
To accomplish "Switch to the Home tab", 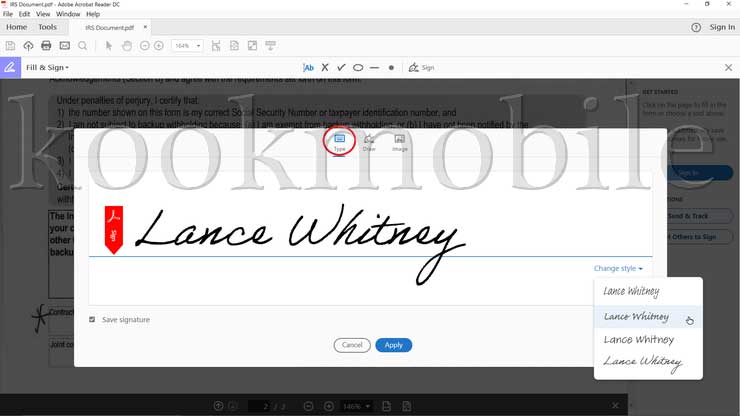I will (x=17, y=27).
